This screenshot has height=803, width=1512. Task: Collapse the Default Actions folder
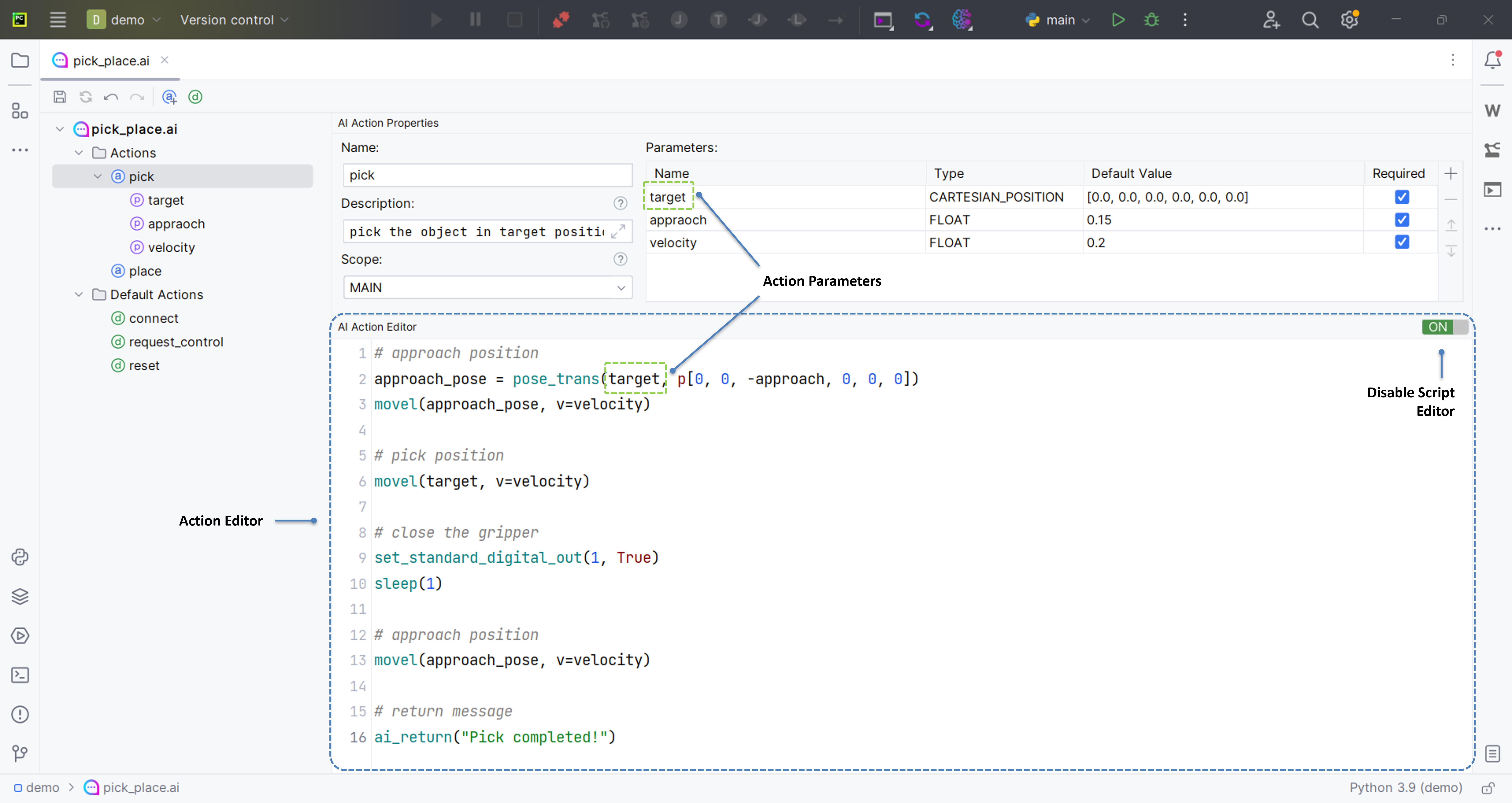[x=79, y=295]
